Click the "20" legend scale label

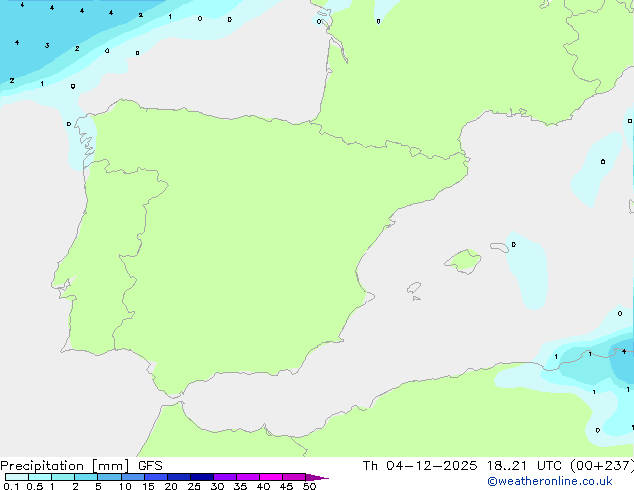click(x=171, y=486)
